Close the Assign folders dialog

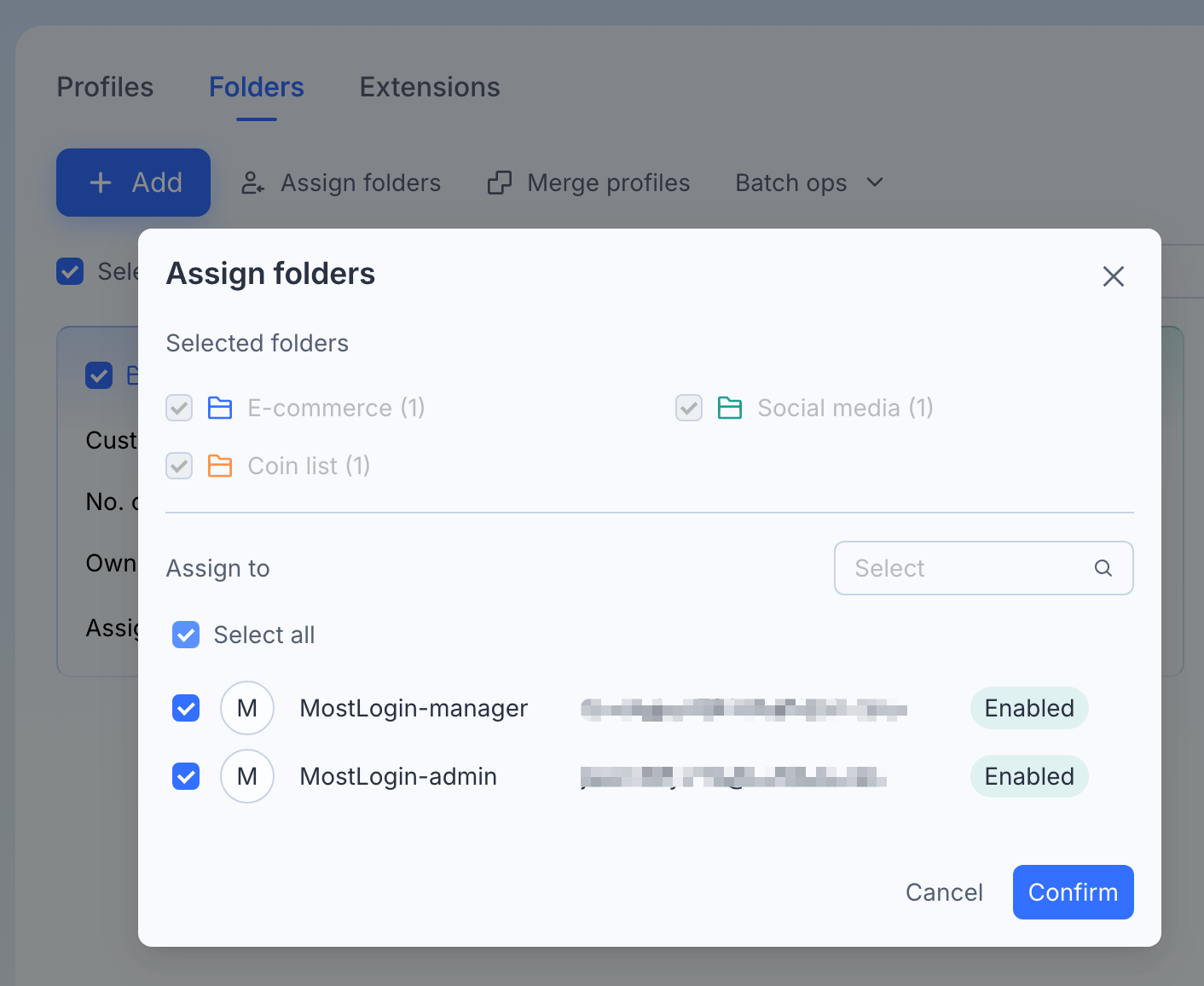[x=1114, y=276]
